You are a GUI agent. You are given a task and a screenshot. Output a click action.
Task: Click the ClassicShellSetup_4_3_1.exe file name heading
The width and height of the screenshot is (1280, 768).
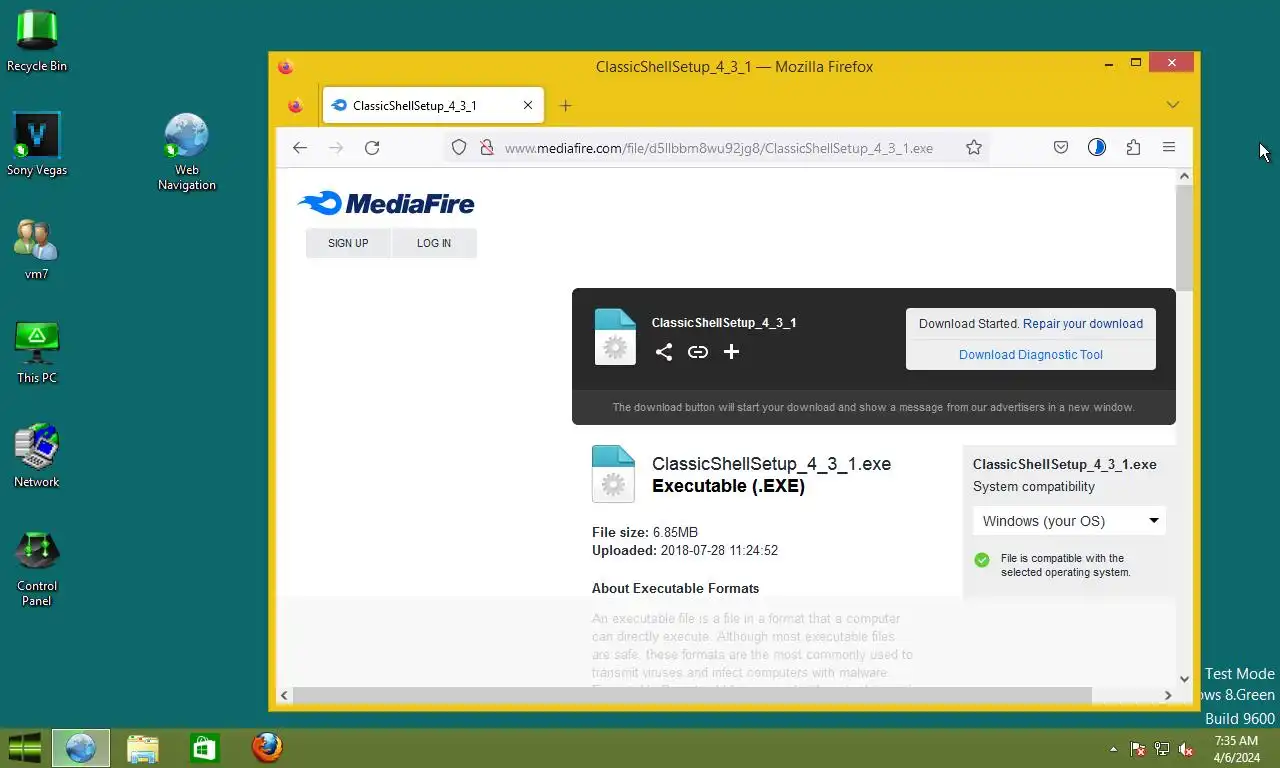pos(771,464)
